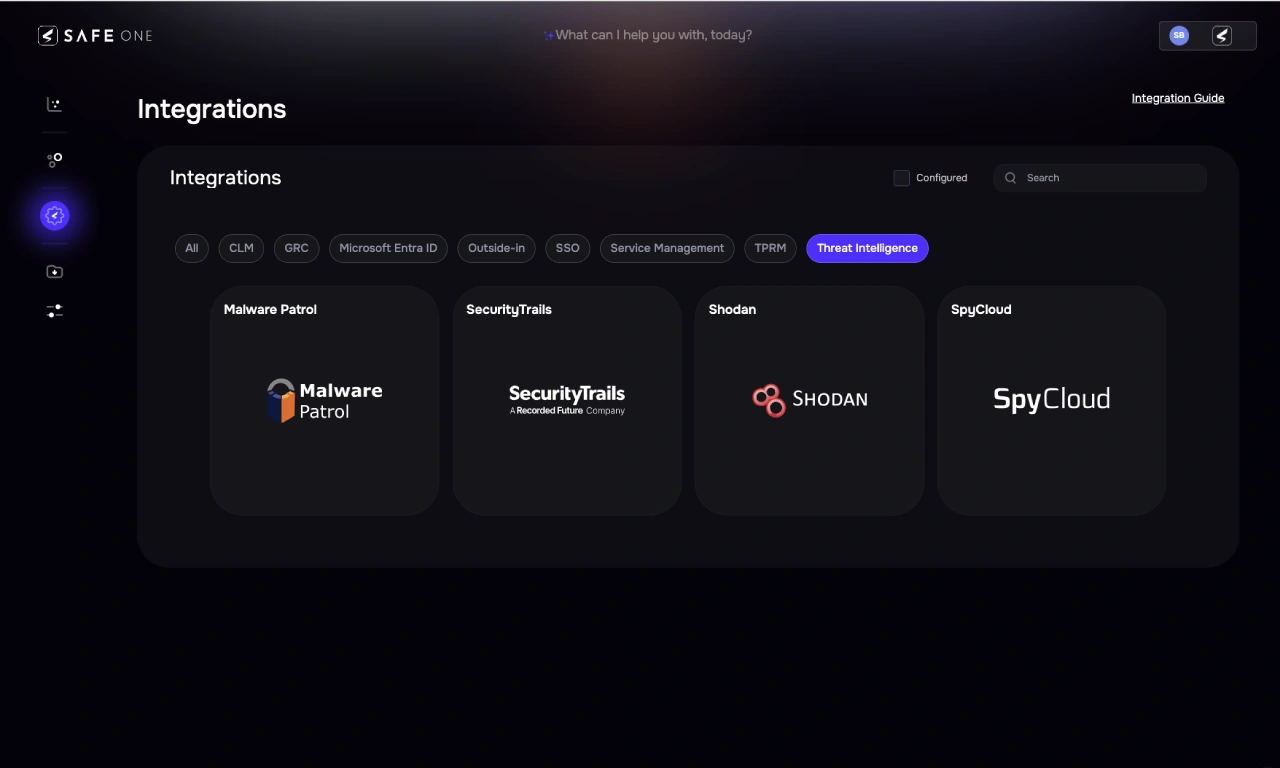The image size is (1280, 768).
Task: Open the connected nodes icon in sidebar
Action: 55,160
